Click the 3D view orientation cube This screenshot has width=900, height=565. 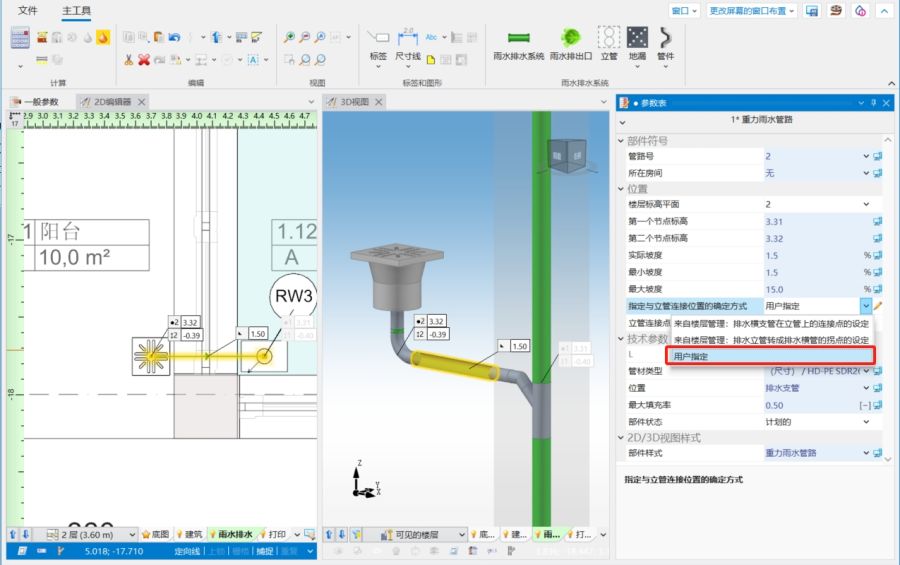tap(566, 154)
